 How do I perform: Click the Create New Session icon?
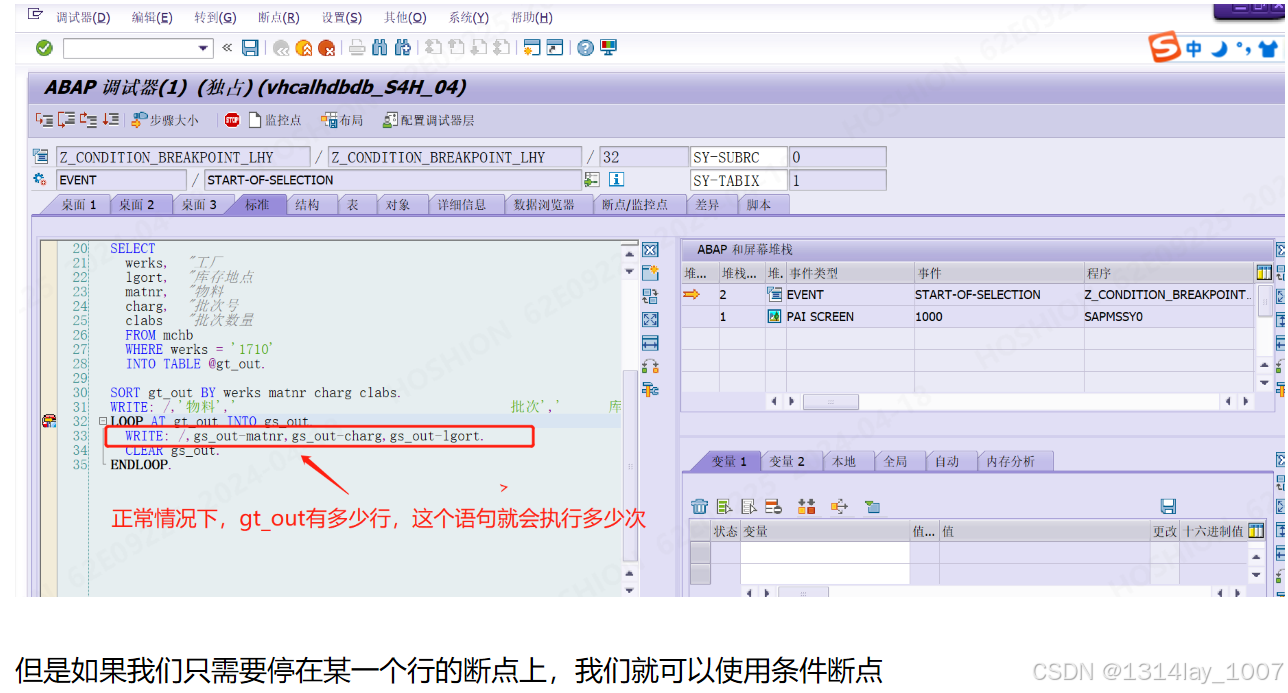(x=532, y=48)
